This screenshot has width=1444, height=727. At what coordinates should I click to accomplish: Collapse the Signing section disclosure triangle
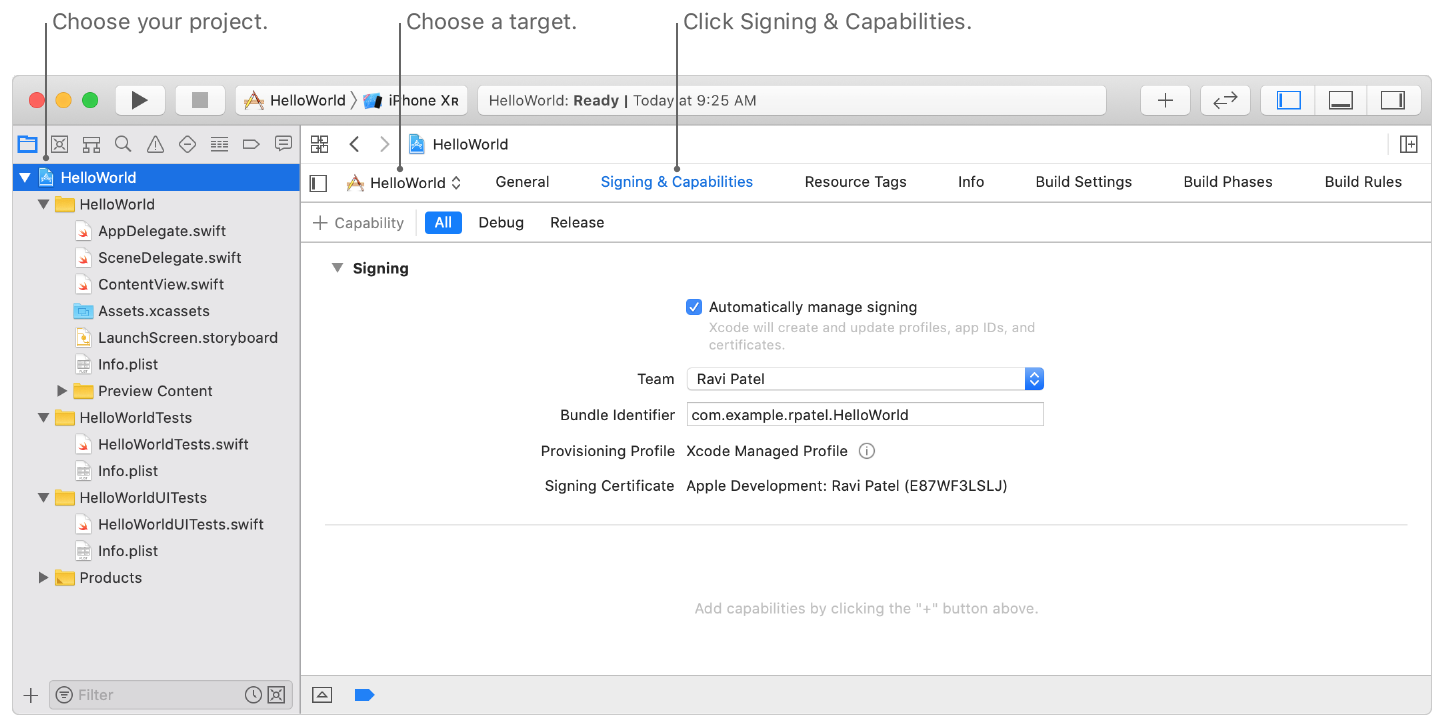(x=337, y=267)
